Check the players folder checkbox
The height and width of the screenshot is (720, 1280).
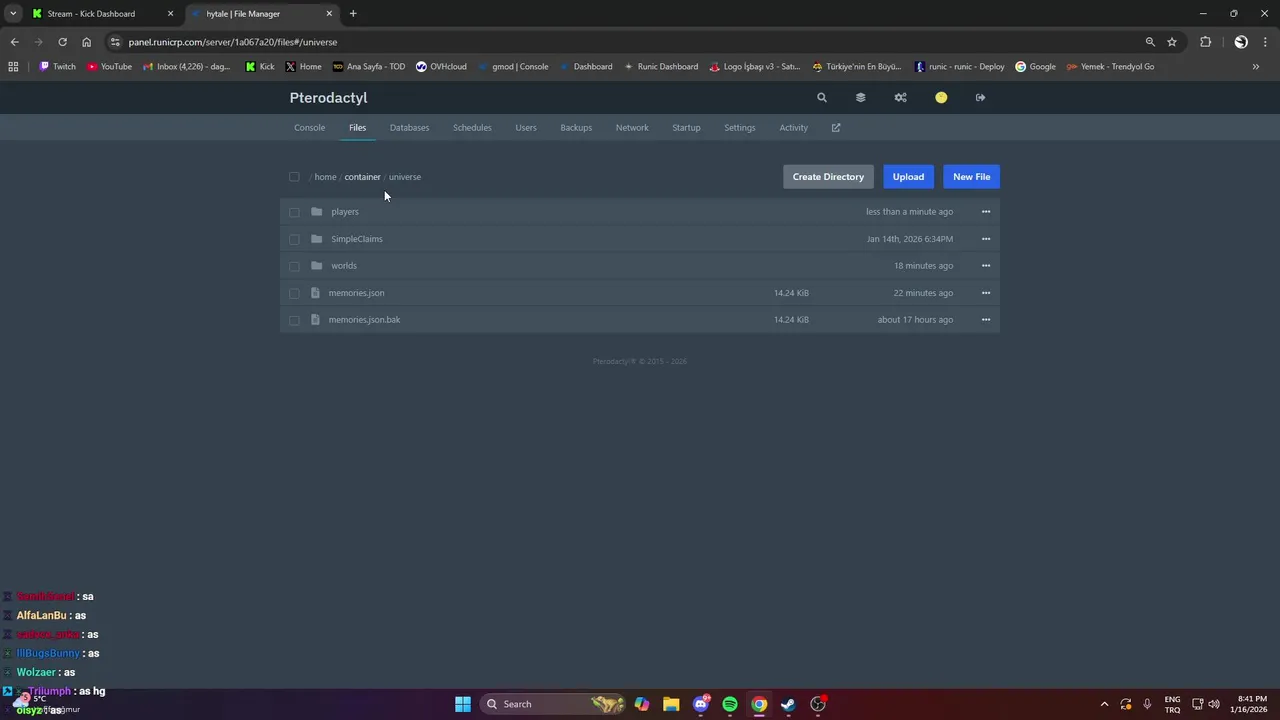tap(294, 212)
